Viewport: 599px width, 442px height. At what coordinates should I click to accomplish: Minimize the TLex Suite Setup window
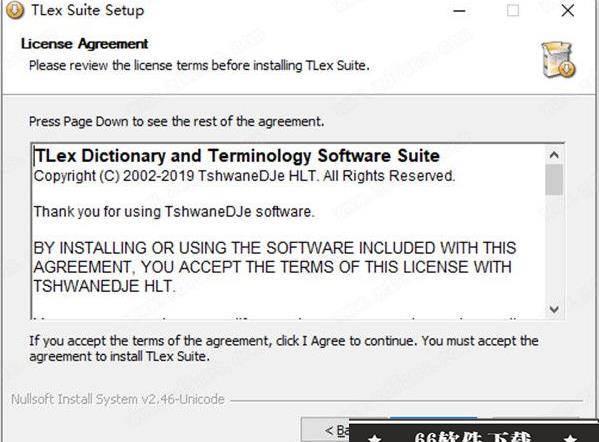click(x=459, y=11)
